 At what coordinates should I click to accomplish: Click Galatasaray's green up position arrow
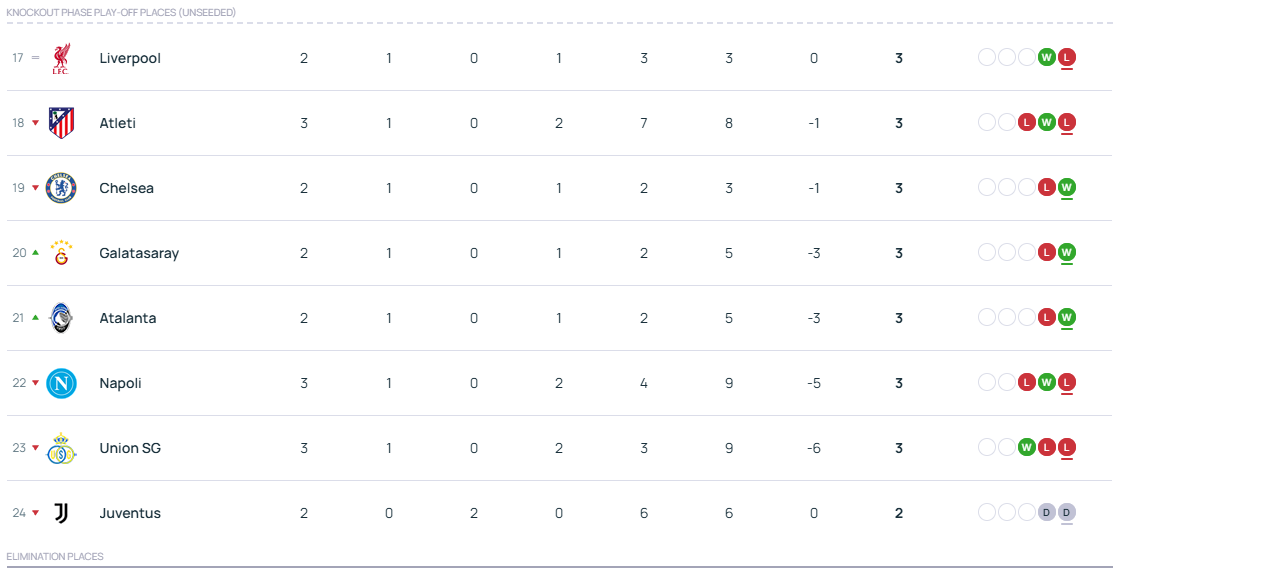(35, 253)
